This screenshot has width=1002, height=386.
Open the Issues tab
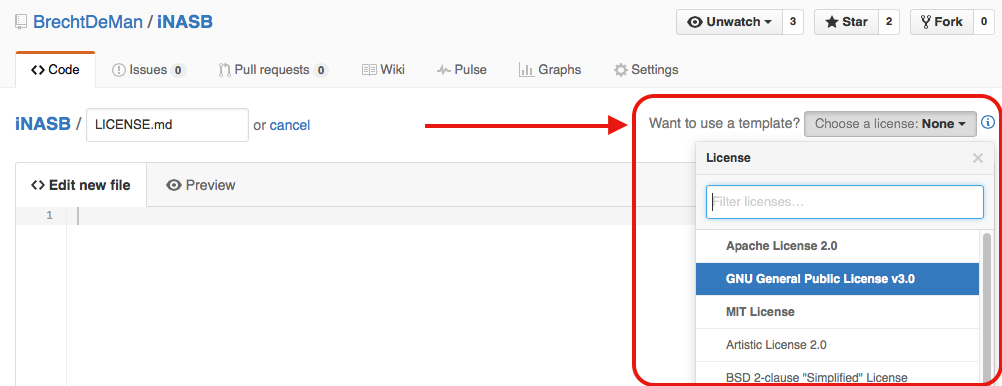click(x=149, y=70)
